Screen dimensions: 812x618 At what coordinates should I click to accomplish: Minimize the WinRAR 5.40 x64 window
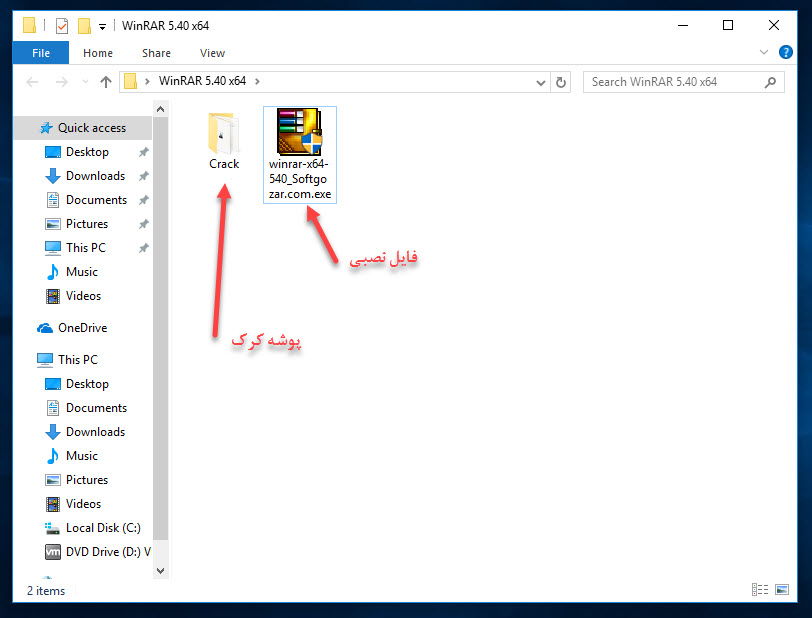[x=683, y=25]
